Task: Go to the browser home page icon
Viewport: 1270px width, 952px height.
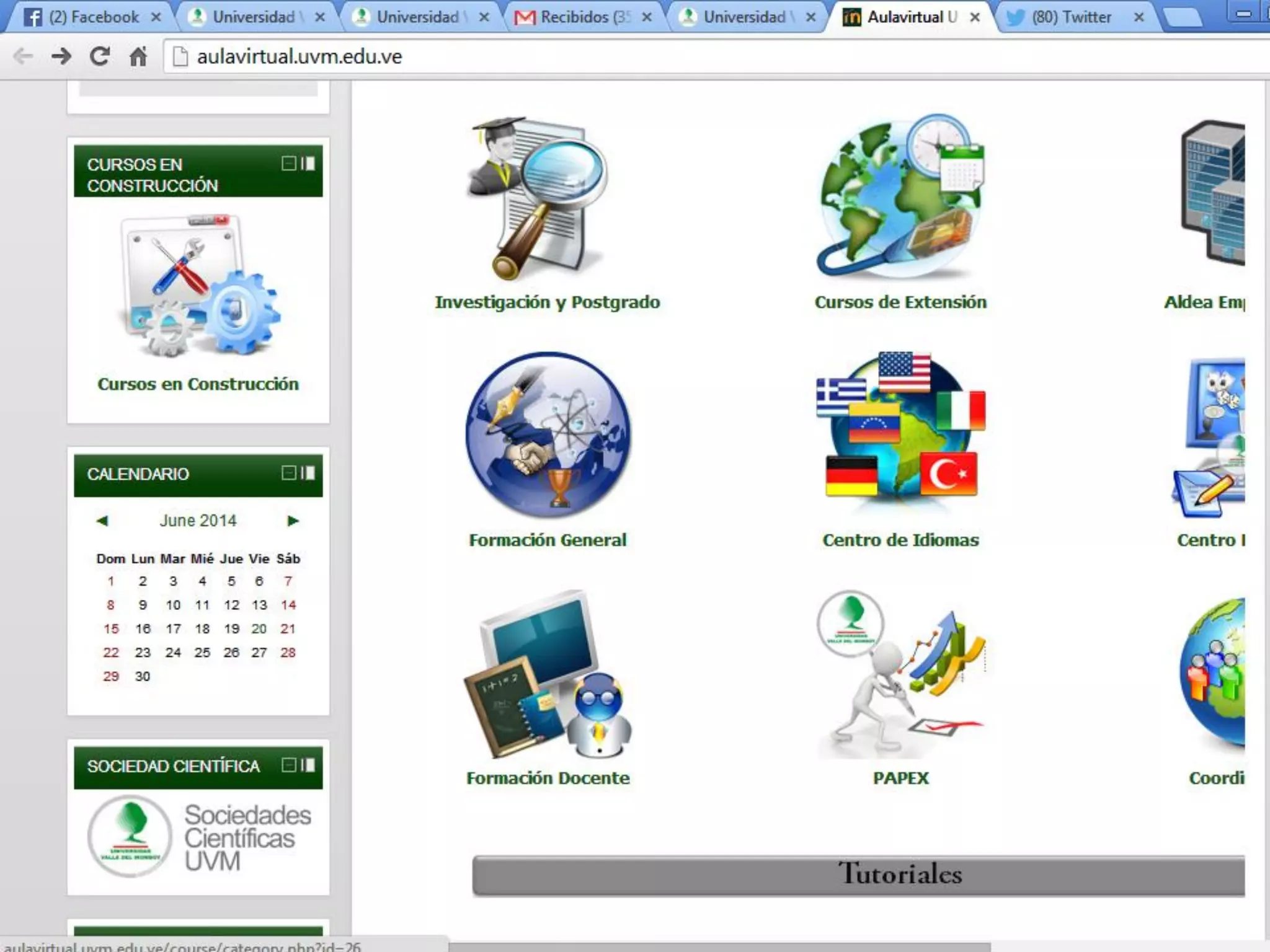Action: pyautogui.click(x=138, y=56)
